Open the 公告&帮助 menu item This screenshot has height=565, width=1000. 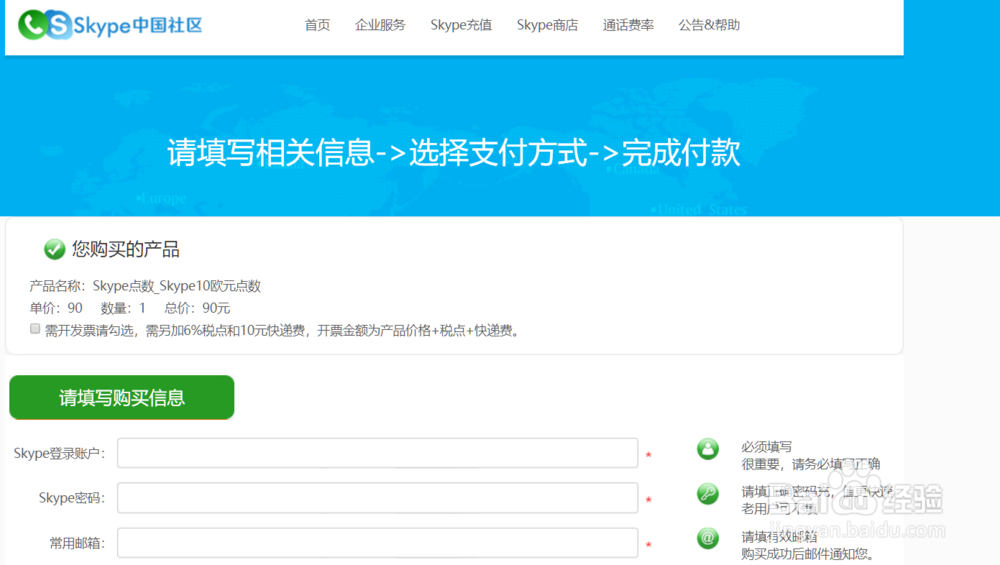tap(709, 25)
